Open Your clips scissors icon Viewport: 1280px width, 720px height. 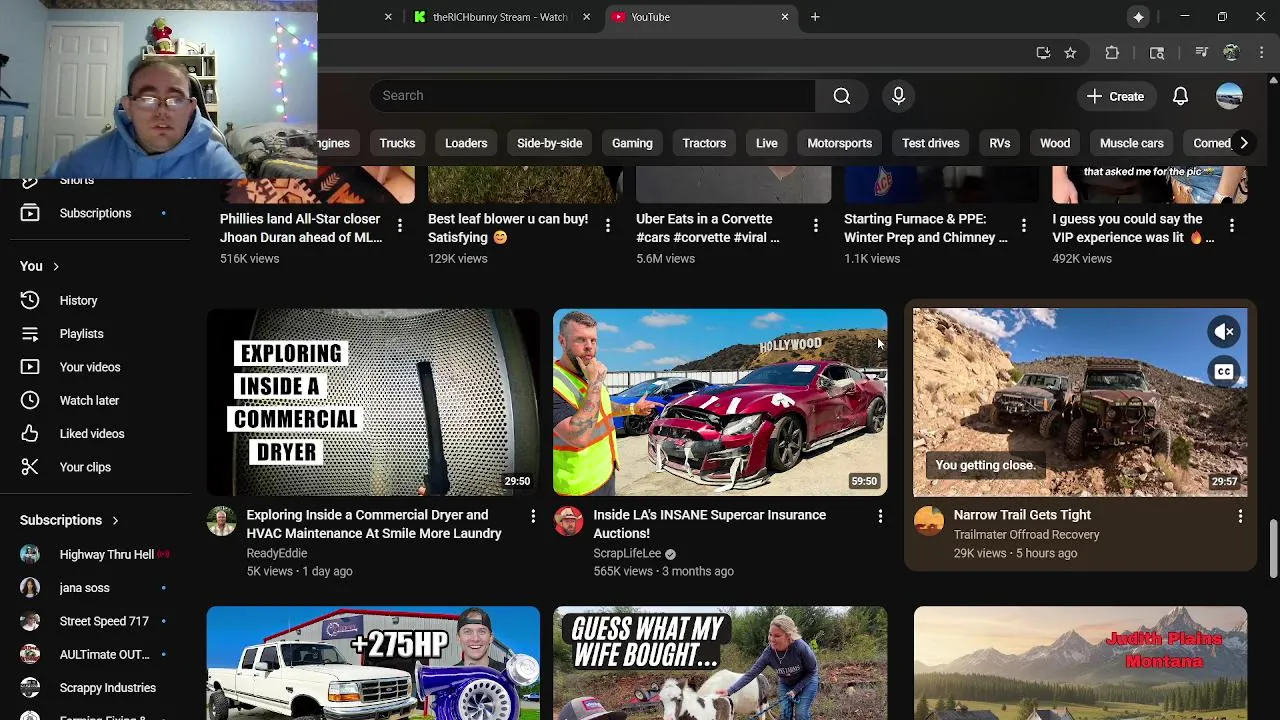30,467
